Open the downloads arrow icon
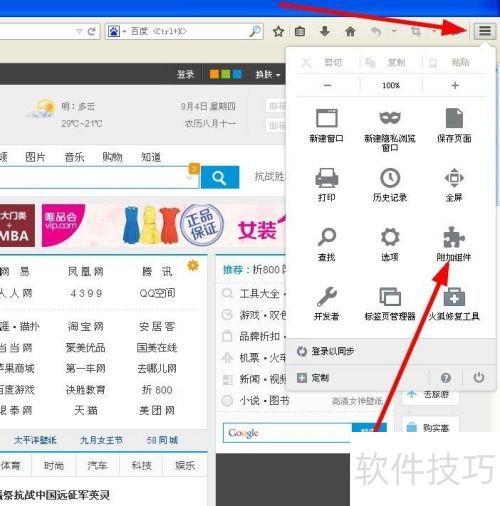 325,32
